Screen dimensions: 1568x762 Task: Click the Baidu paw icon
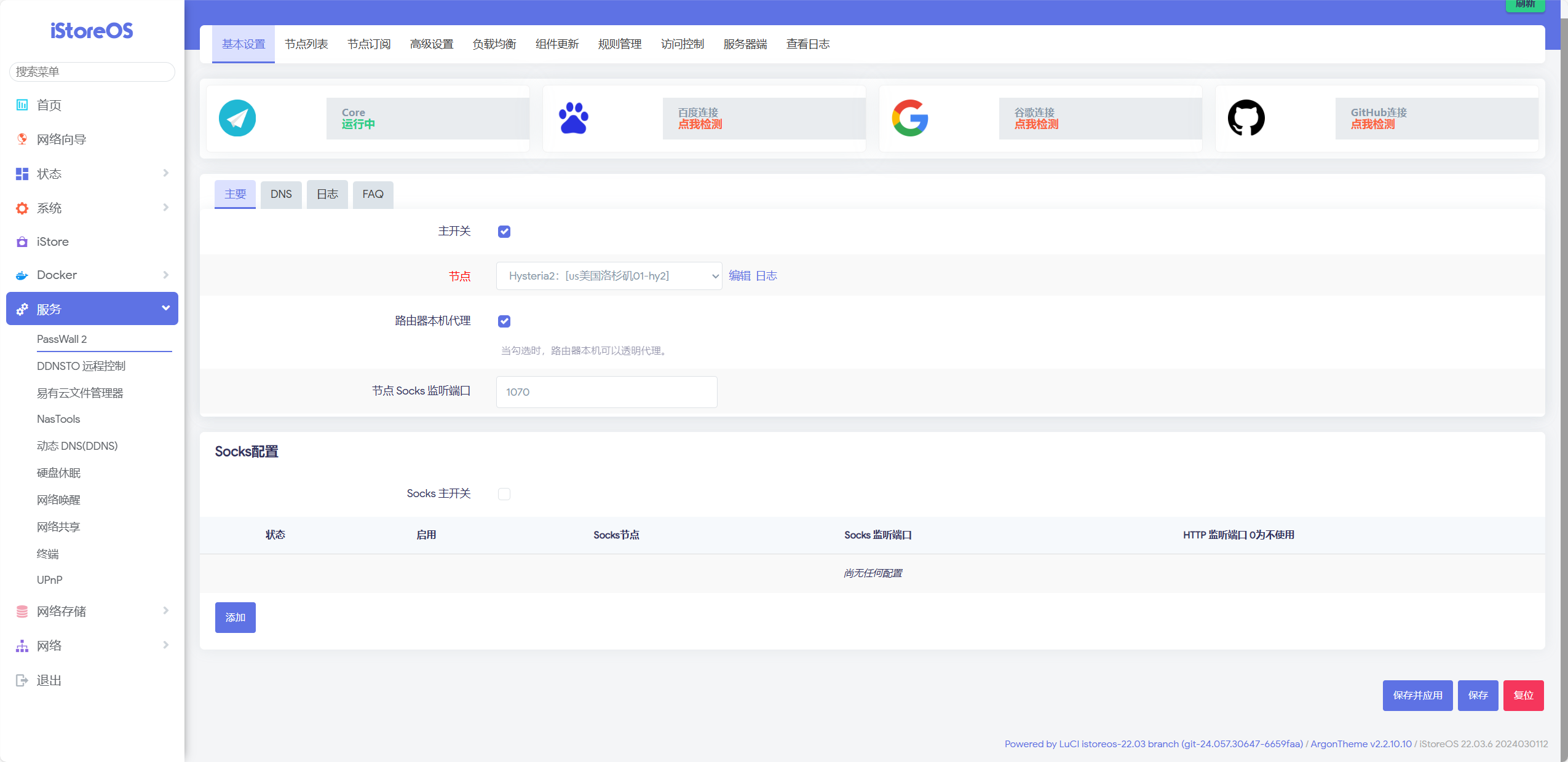tap(574, 118)
